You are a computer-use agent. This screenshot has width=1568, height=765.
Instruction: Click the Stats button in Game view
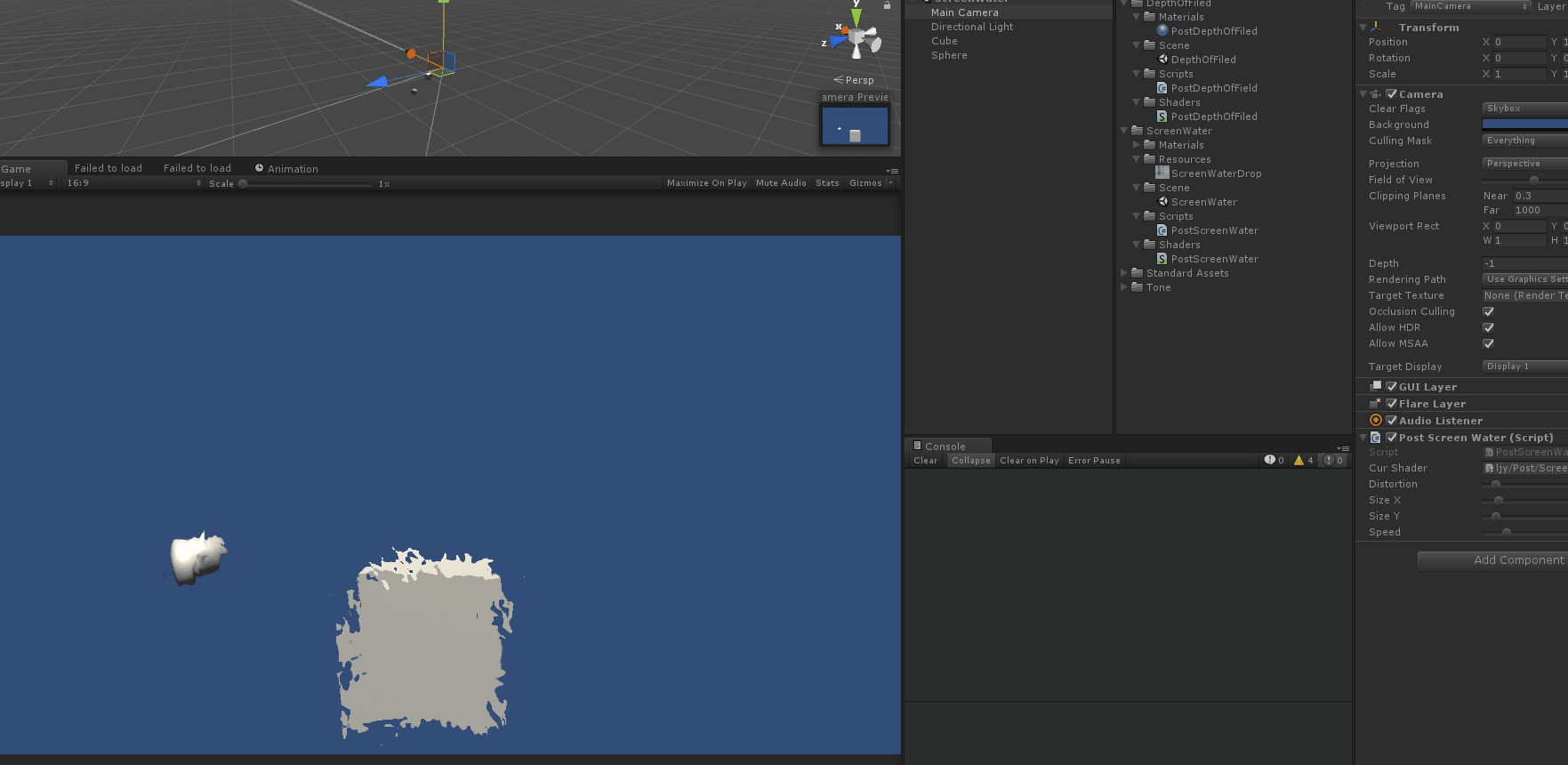click(827, 183)
